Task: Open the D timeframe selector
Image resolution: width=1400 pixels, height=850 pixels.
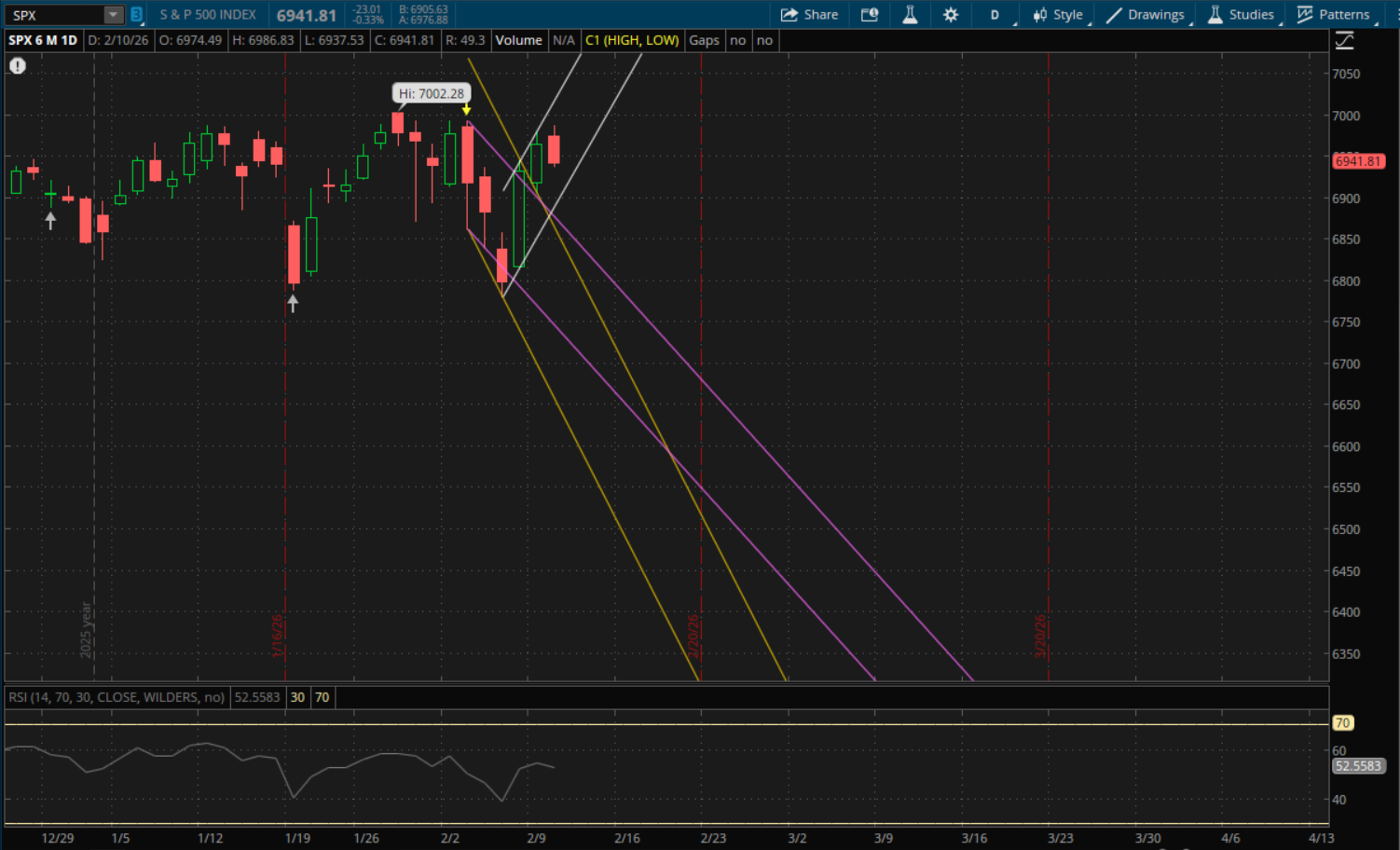Action: pyautogui.click(x=995, y=15)
